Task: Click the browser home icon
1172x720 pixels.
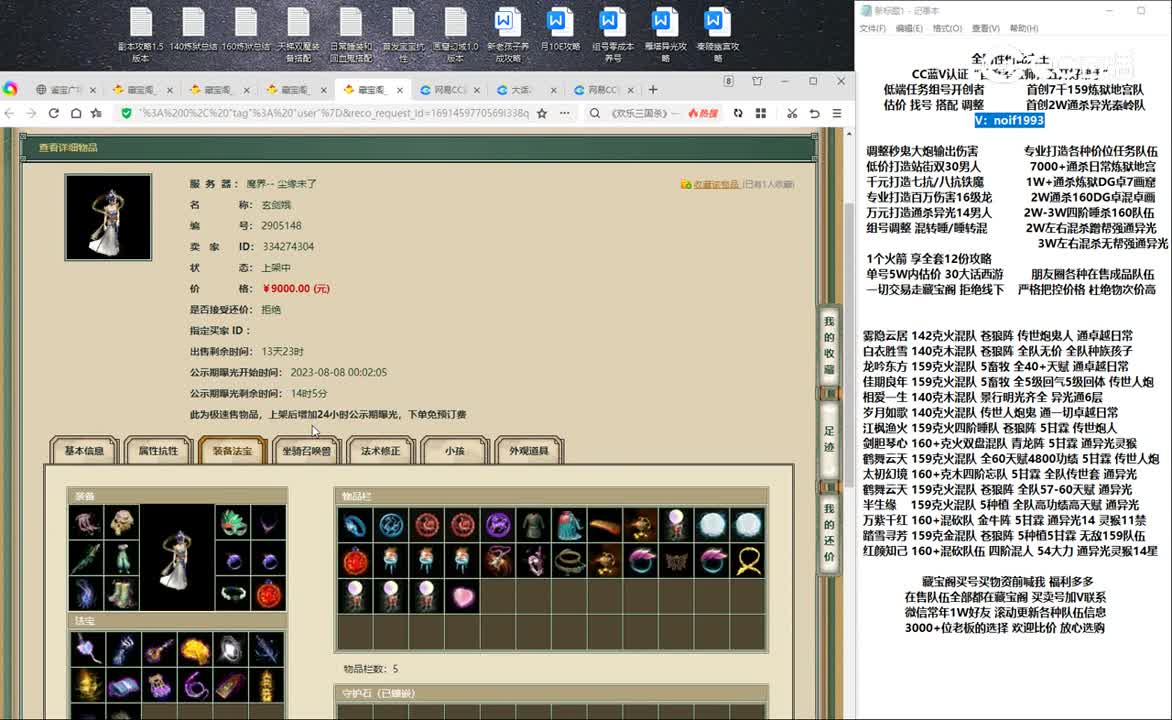Action: (75, 113)
